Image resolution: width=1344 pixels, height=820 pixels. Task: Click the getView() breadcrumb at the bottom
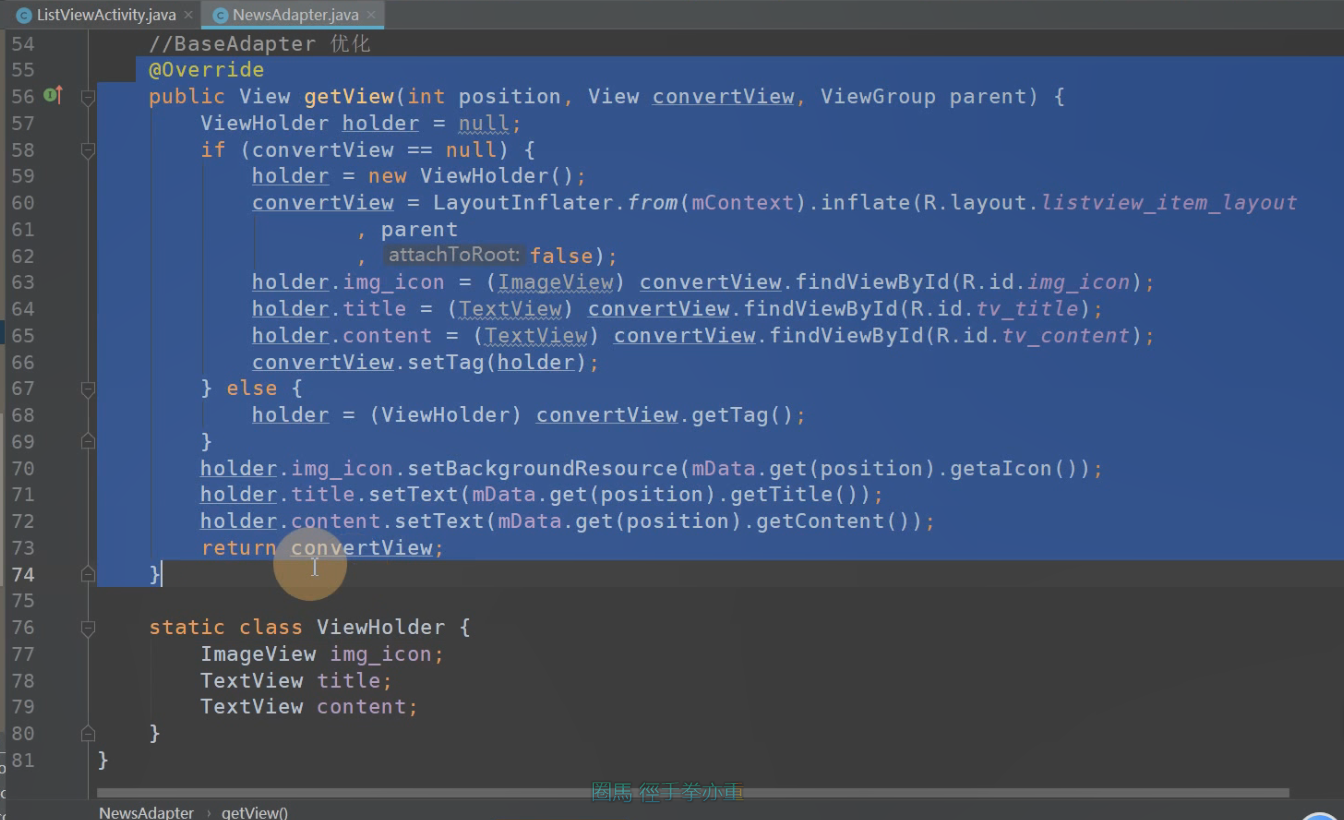pos(255,812)
